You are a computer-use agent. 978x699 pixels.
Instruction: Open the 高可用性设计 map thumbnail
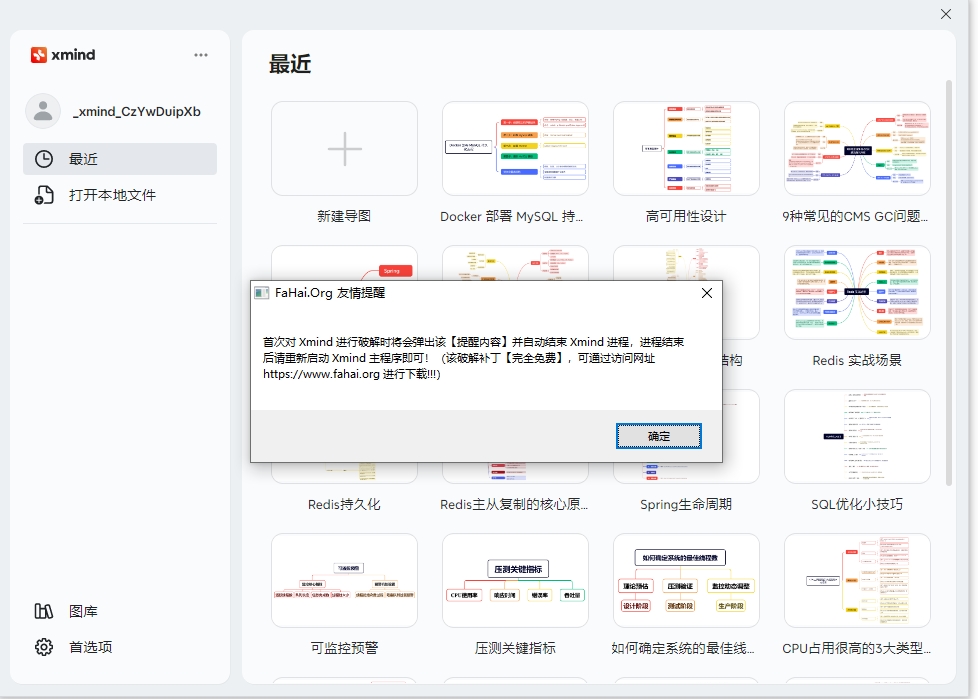point(686,148)
